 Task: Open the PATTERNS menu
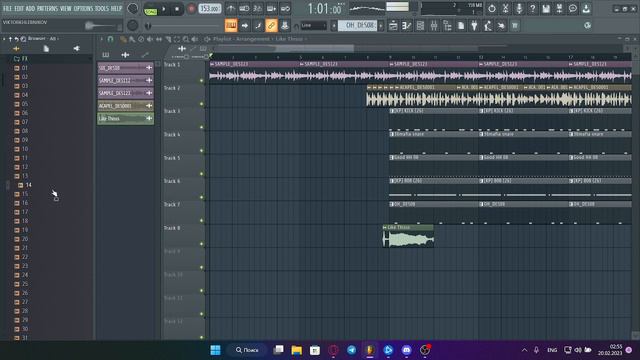[x=47, y=8]
